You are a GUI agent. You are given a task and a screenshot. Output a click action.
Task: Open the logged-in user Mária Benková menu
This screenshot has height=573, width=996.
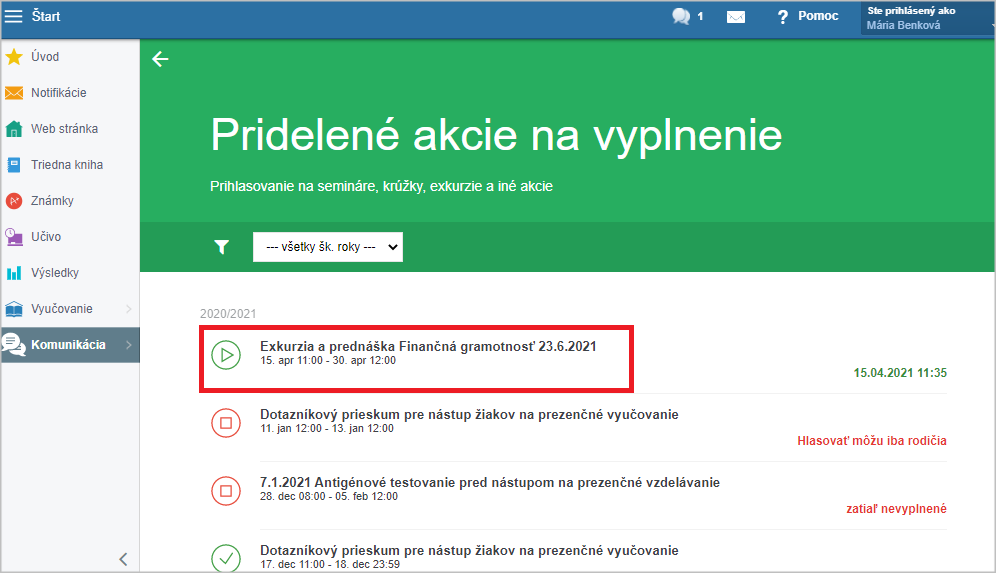click(926, 18)
